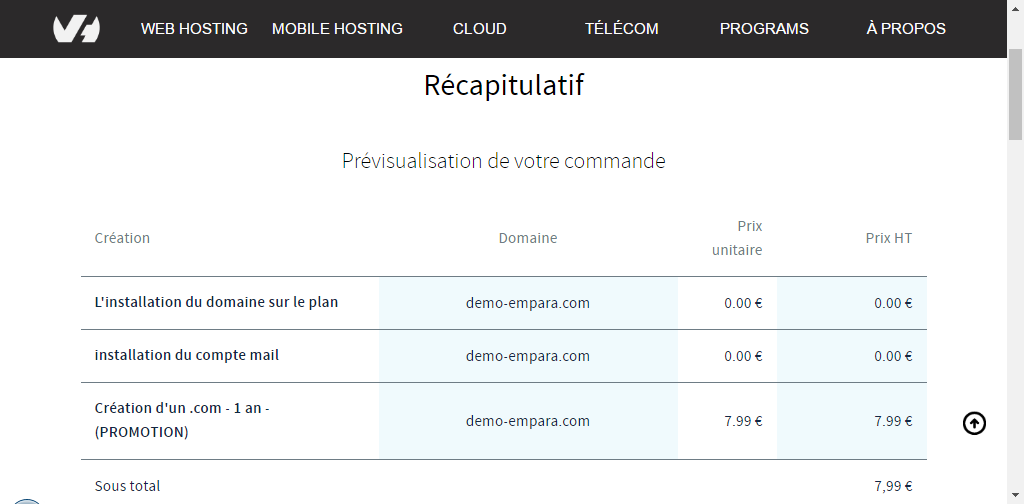Open the MOBILE HOSTING menu

click(337, 29)
